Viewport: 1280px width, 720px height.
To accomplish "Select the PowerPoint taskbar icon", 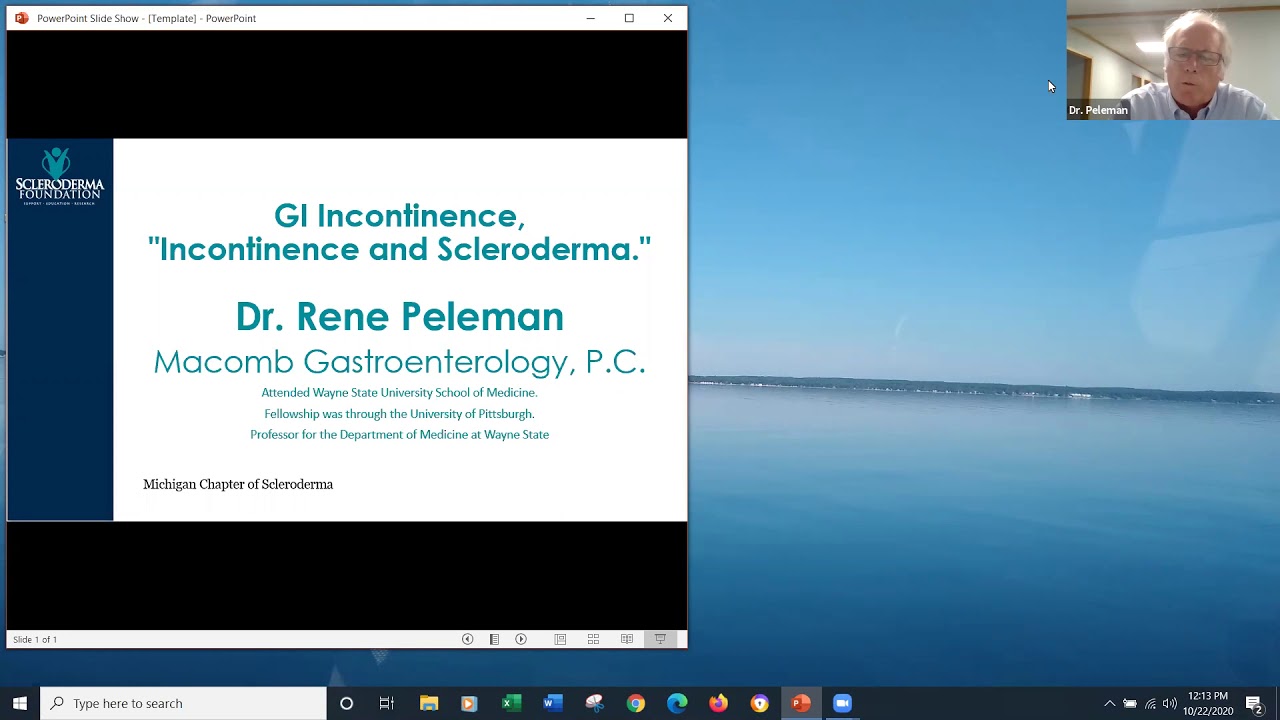I will pyautogui.click(x=801, y=703).
